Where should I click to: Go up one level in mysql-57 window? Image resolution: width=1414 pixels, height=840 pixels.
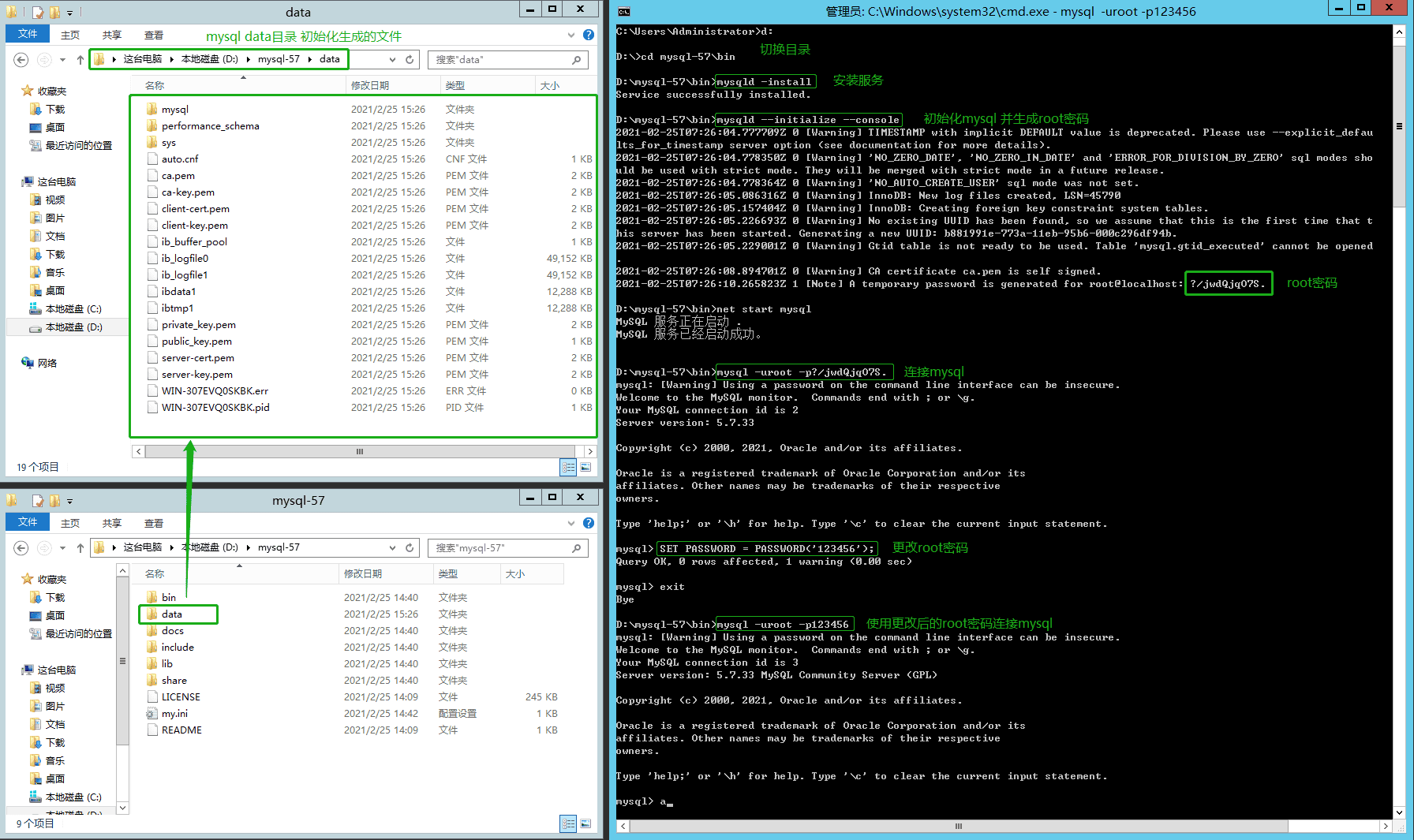80,548
